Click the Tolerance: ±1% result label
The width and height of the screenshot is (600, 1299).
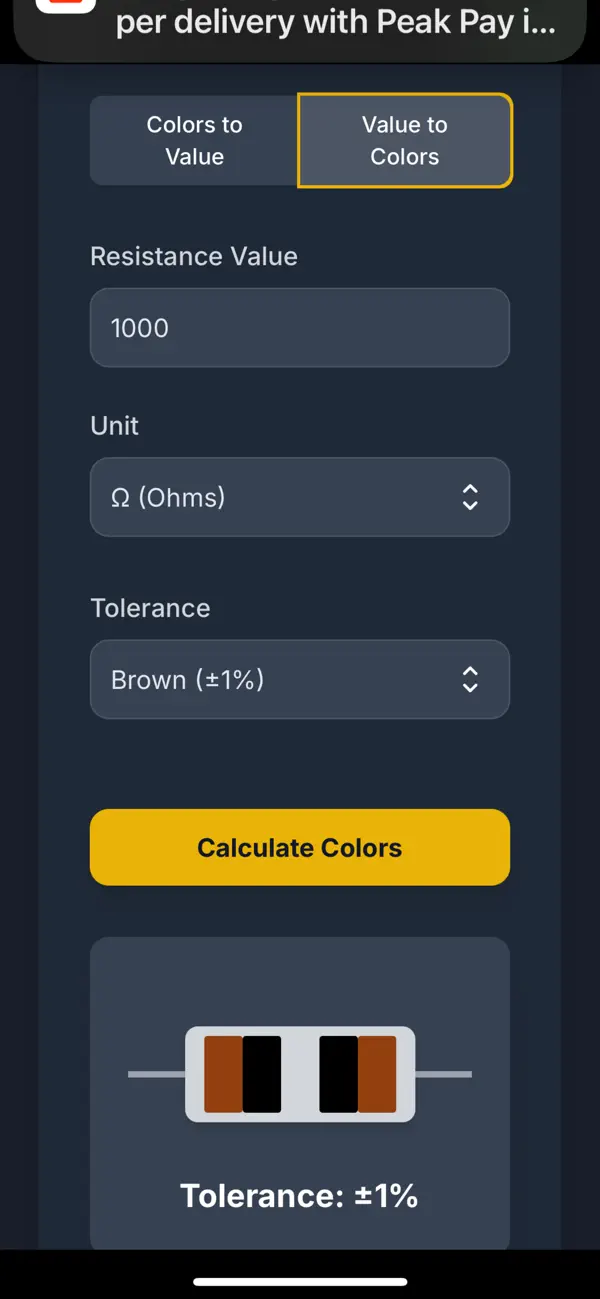click(x=300, y=1195)
